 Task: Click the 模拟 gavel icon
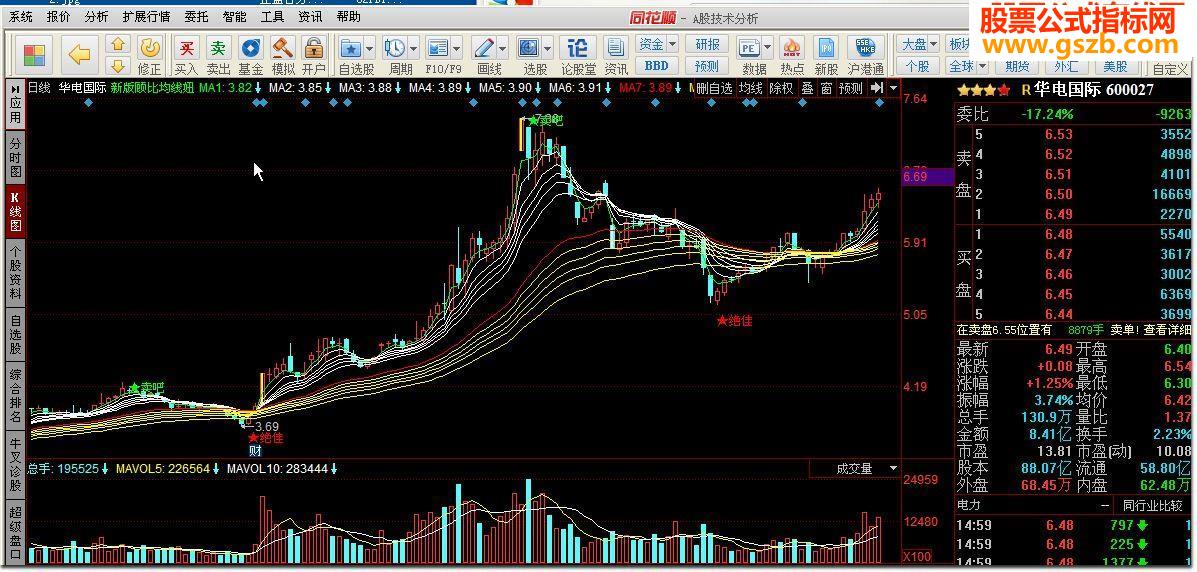pyautogui.click(x=282, y=48)
